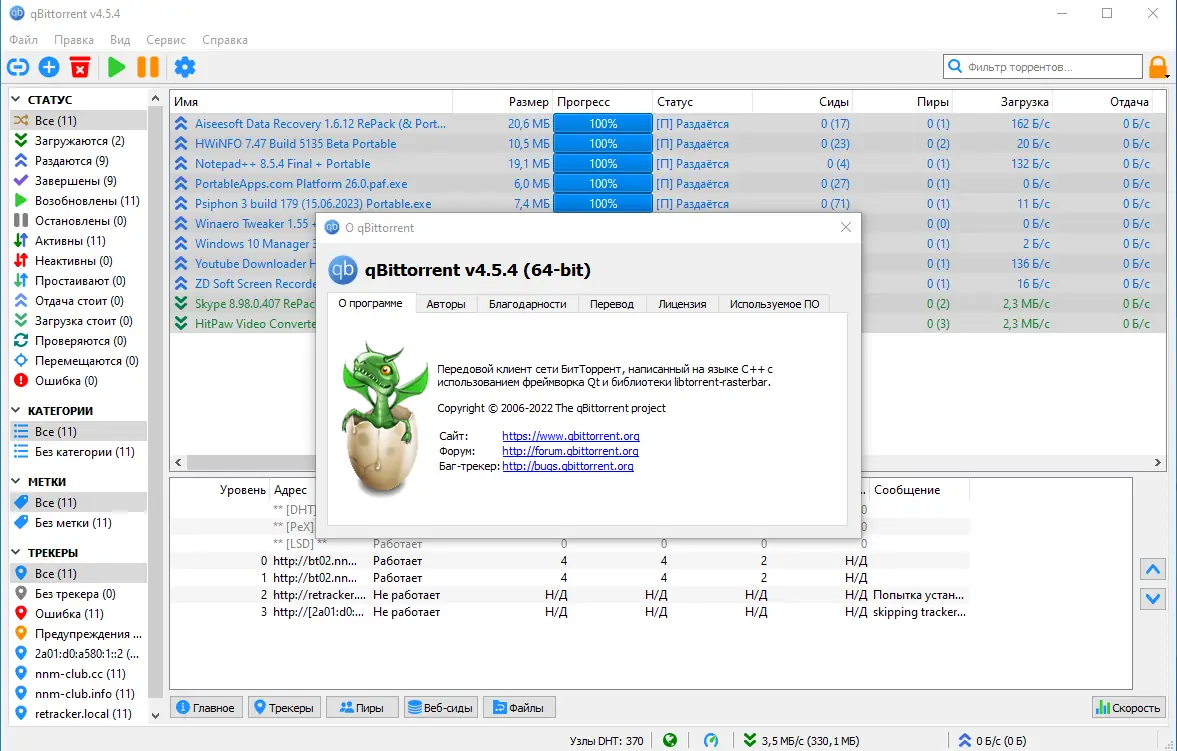The width and height of the screenshot is (1177, 751).
Task: Click the qBittorrent logo in the about dialog
Action: 343,270
